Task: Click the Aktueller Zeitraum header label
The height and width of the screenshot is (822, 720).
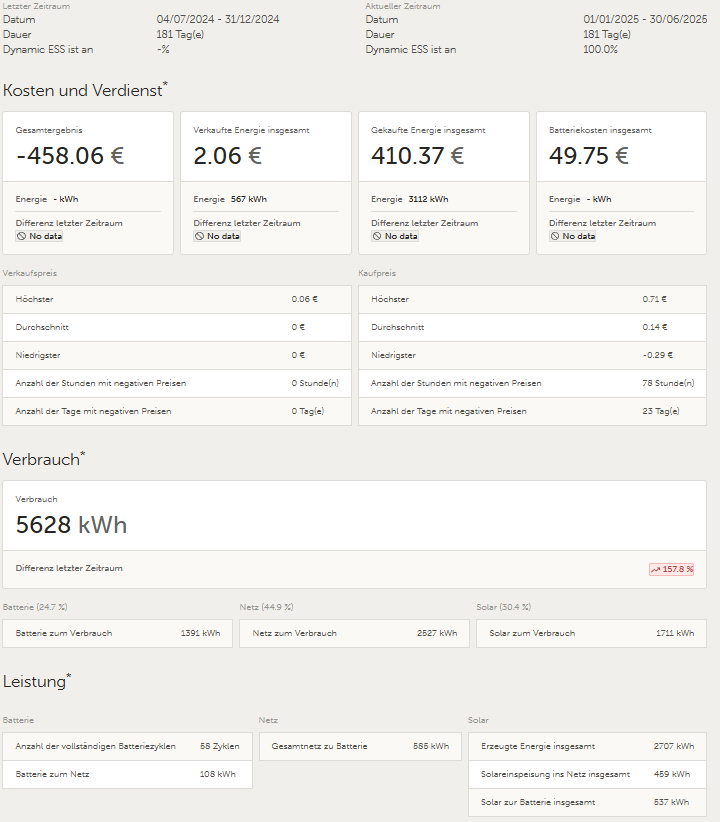Action: pyautogui.click(x=403, y=6)
